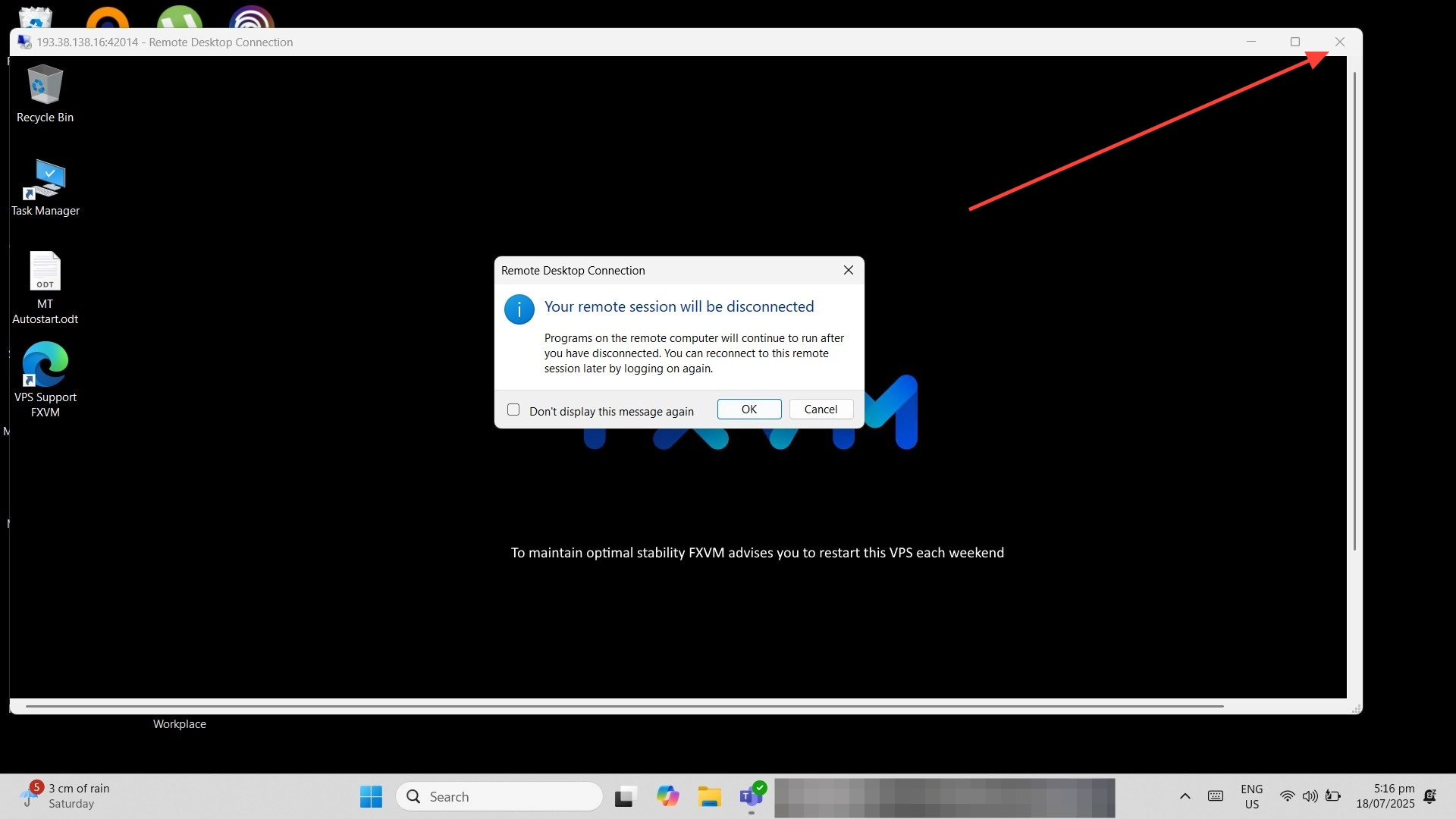Click the Windows Start button
The image size is (1456, 819).
[371, 796]
